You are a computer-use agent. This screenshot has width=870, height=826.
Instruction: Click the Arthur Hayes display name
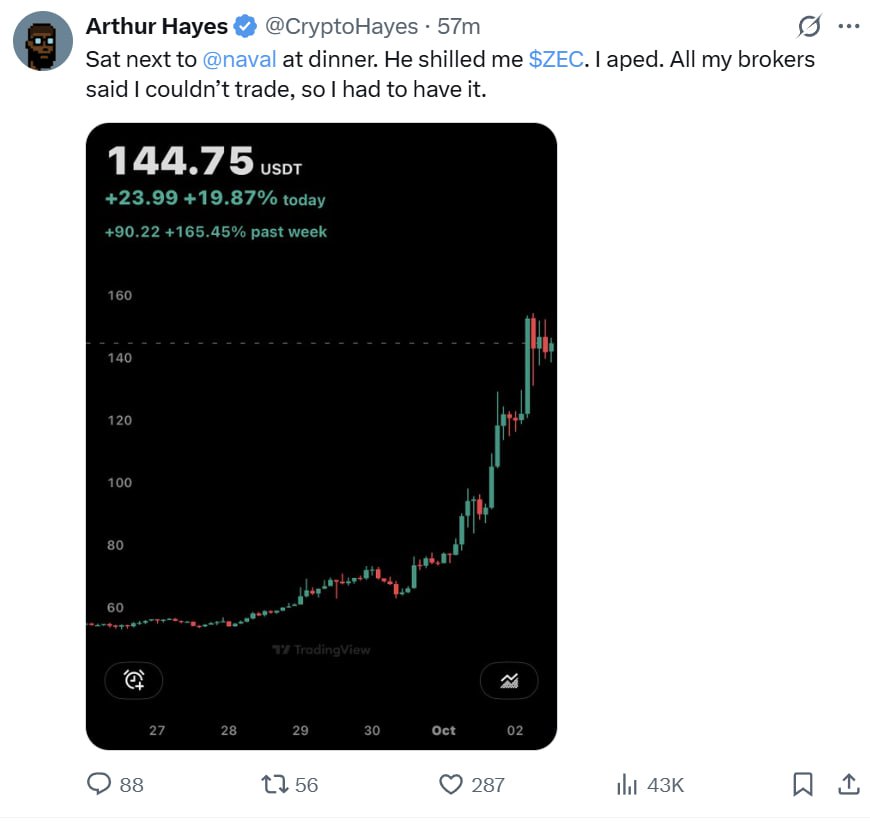click(158, 26)
